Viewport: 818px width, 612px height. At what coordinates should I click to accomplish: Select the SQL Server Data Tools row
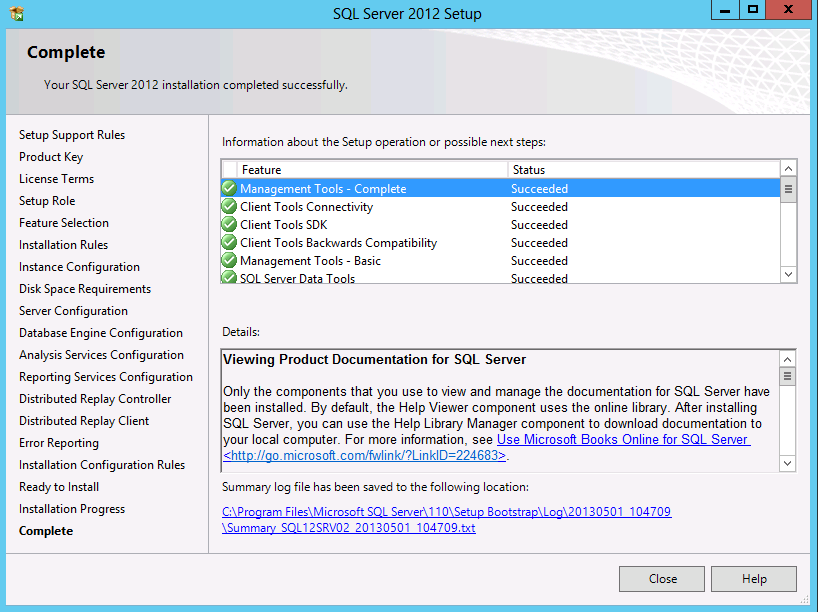coord(501,277)
